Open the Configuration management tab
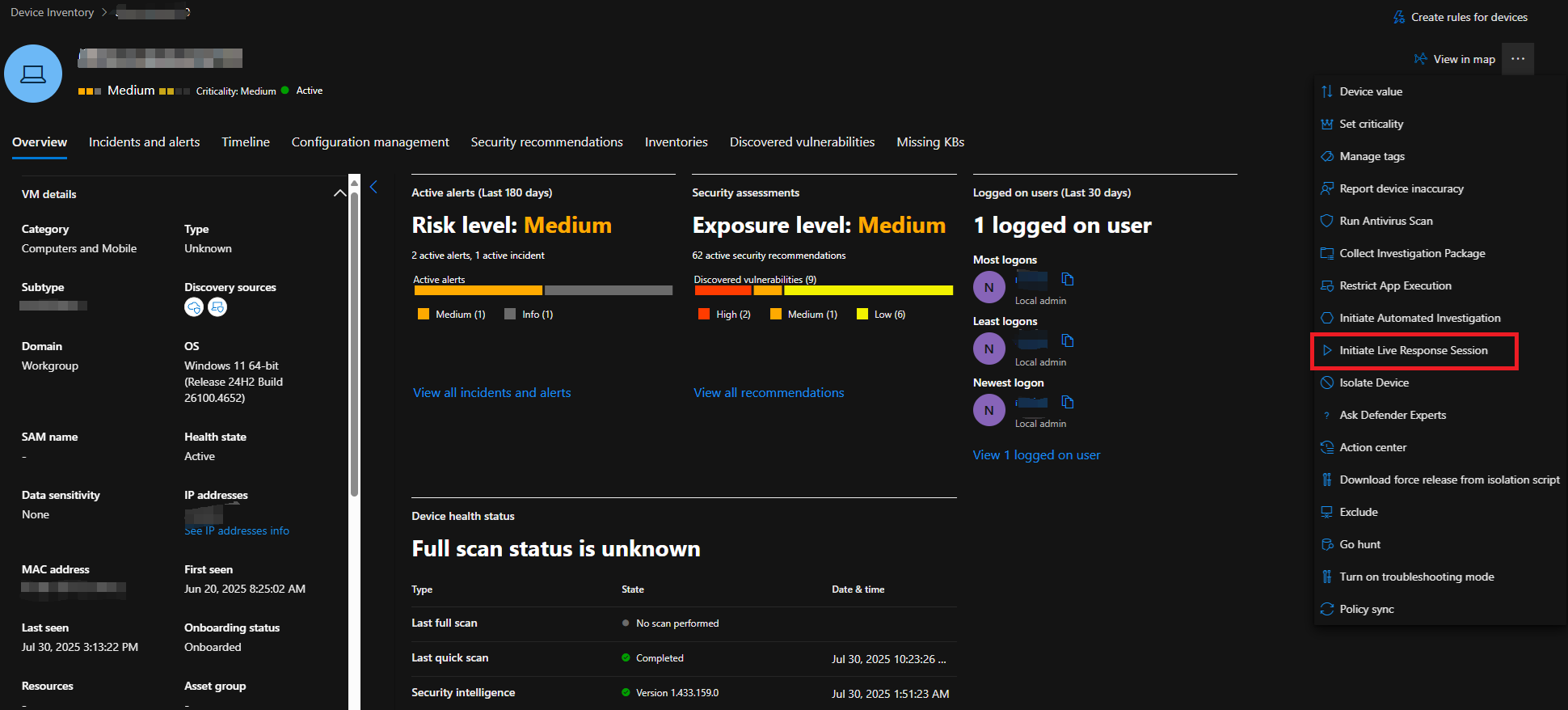Screen dimensions: 1568x710 pyautogui.click(x=370, y=142)
